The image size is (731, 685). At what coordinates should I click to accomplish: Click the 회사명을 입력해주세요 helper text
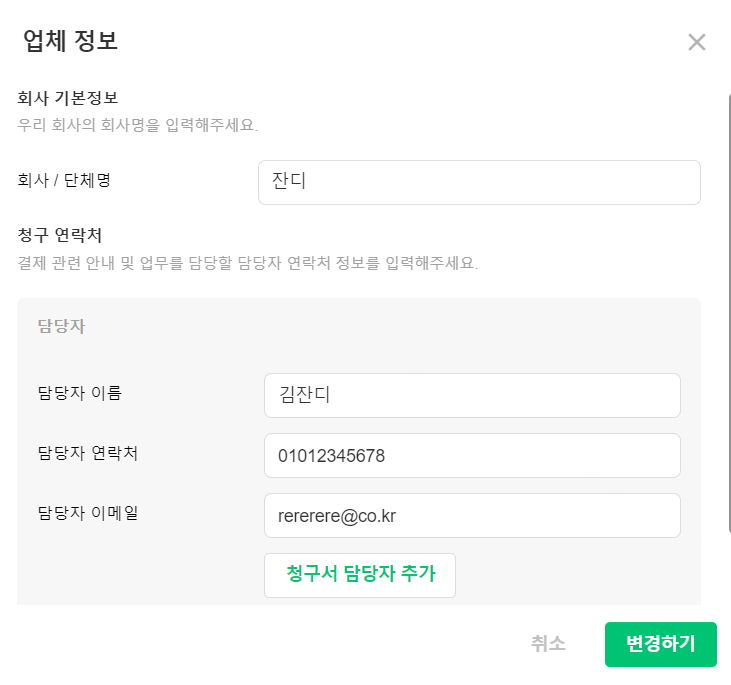138,126
